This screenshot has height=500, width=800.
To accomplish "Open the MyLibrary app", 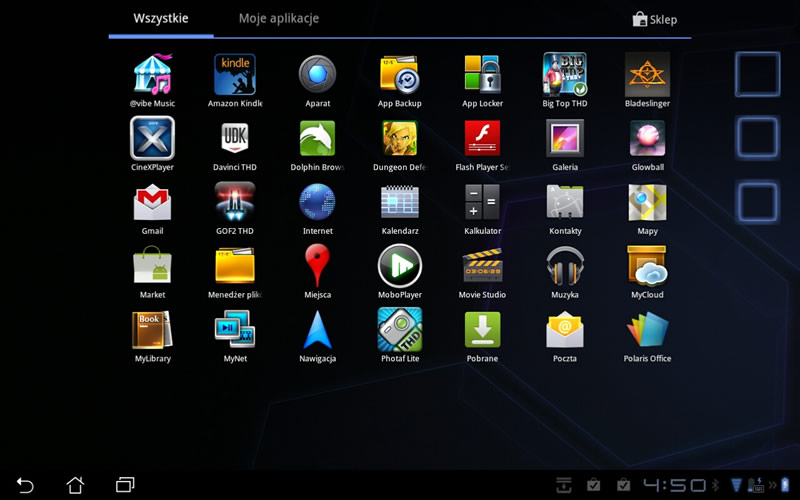I will pyautogui.click(x=152, y=330).
